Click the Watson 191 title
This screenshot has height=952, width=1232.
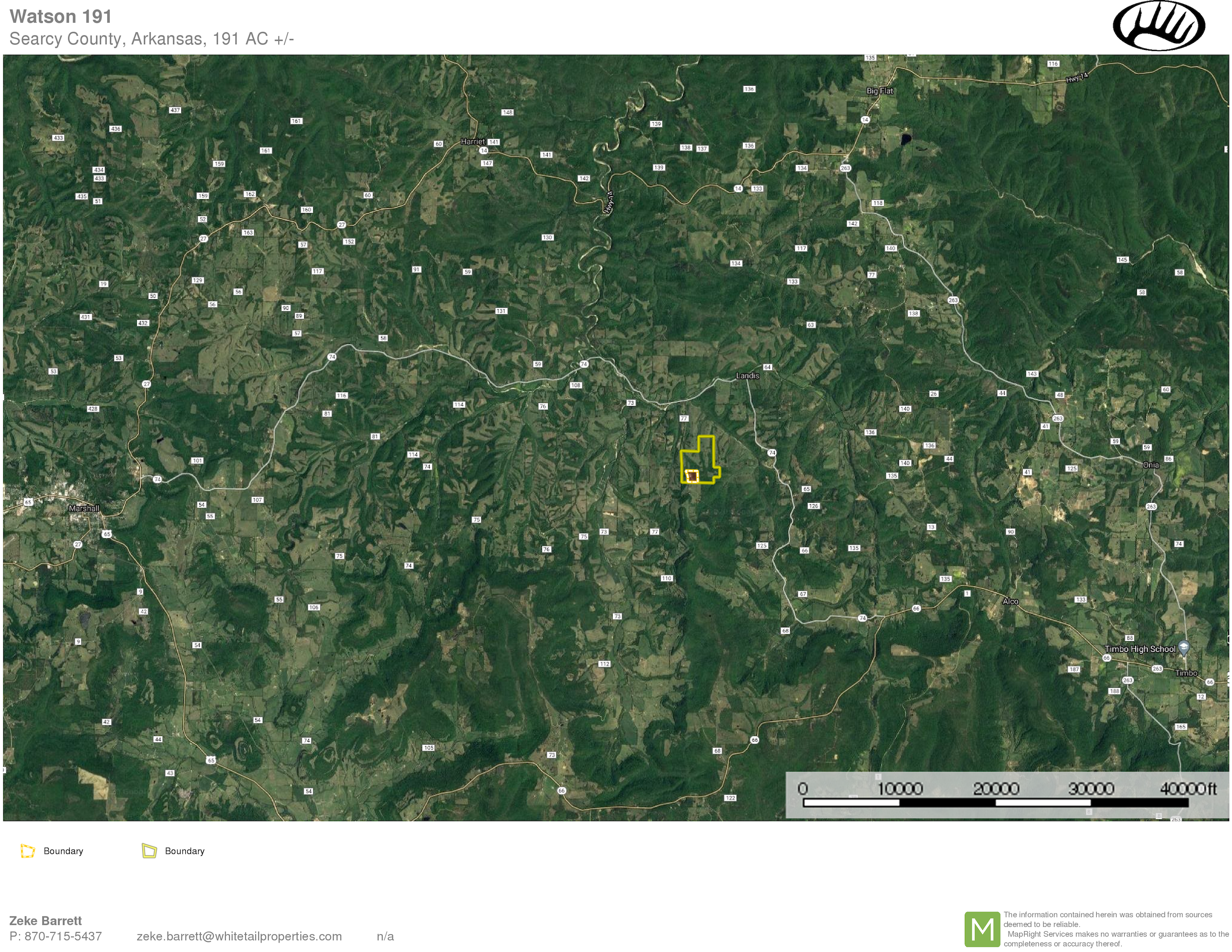point(60,16)
